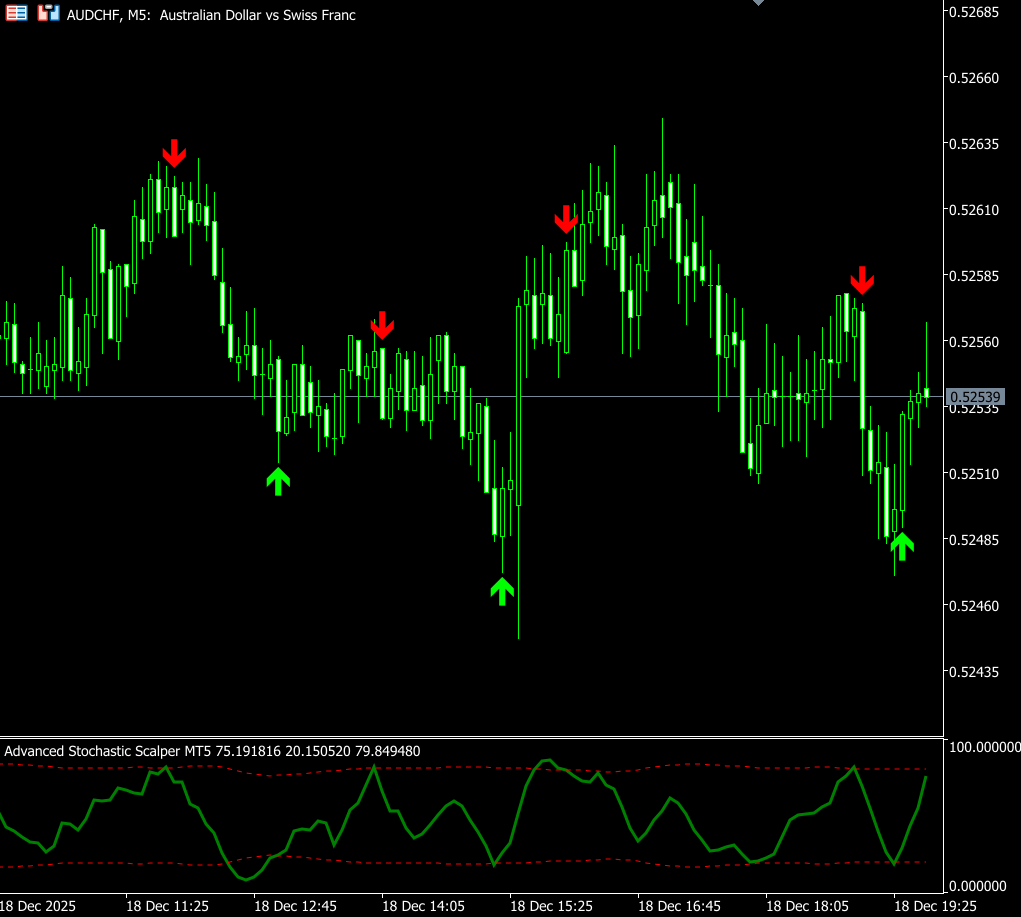Select the last red sell arrow near 19:00
Image resolution: width=1021 pixels, height=917 pixels.
(862, 280)
